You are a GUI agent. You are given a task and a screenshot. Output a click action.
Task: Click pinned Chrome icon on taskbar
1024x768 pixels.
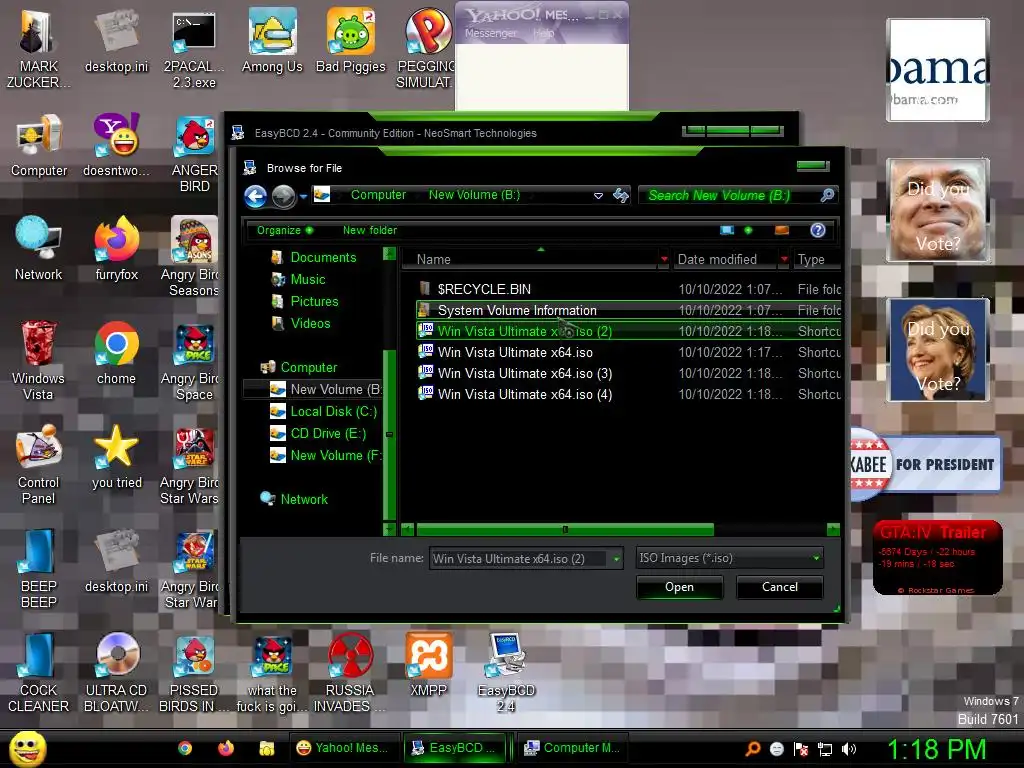pyautogui.click(x=185, y=748)
